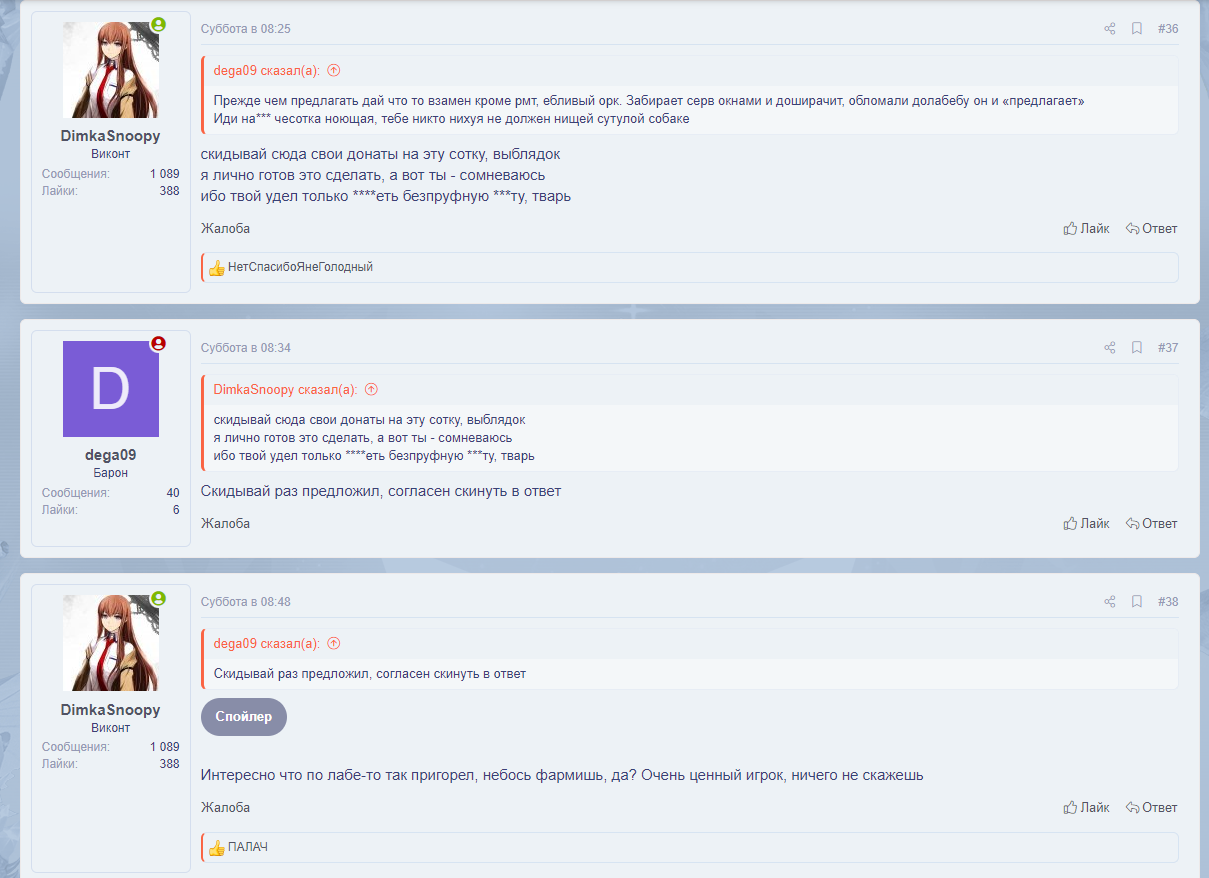View user ПАЛАЧ who liked post #38
This screenshot has height=878, width=1209.
[x=248, y=848]
